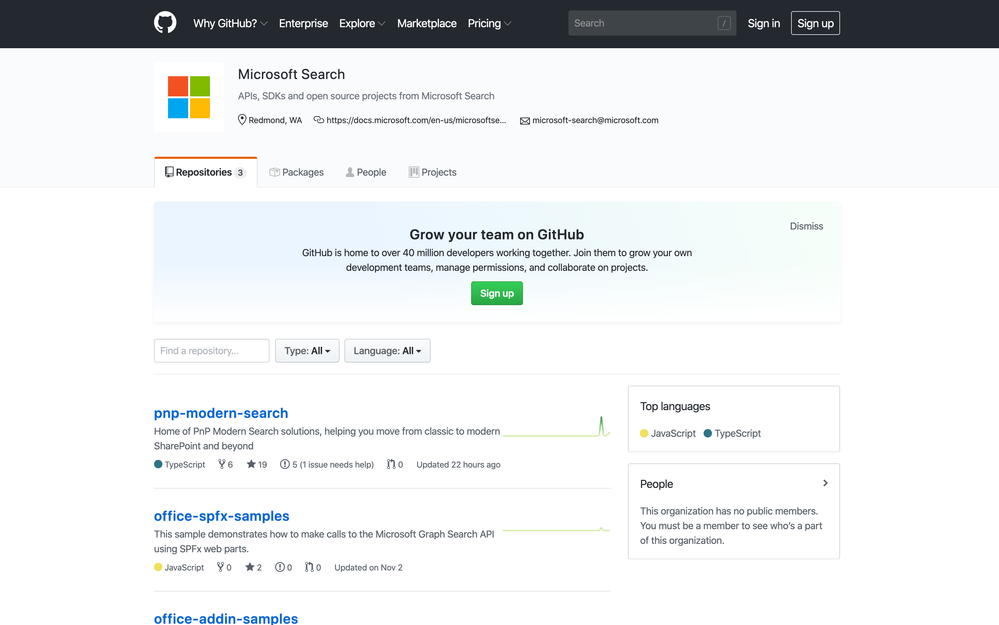
Task: Click the star icon for office-spfx-samples
Action: 250,567
